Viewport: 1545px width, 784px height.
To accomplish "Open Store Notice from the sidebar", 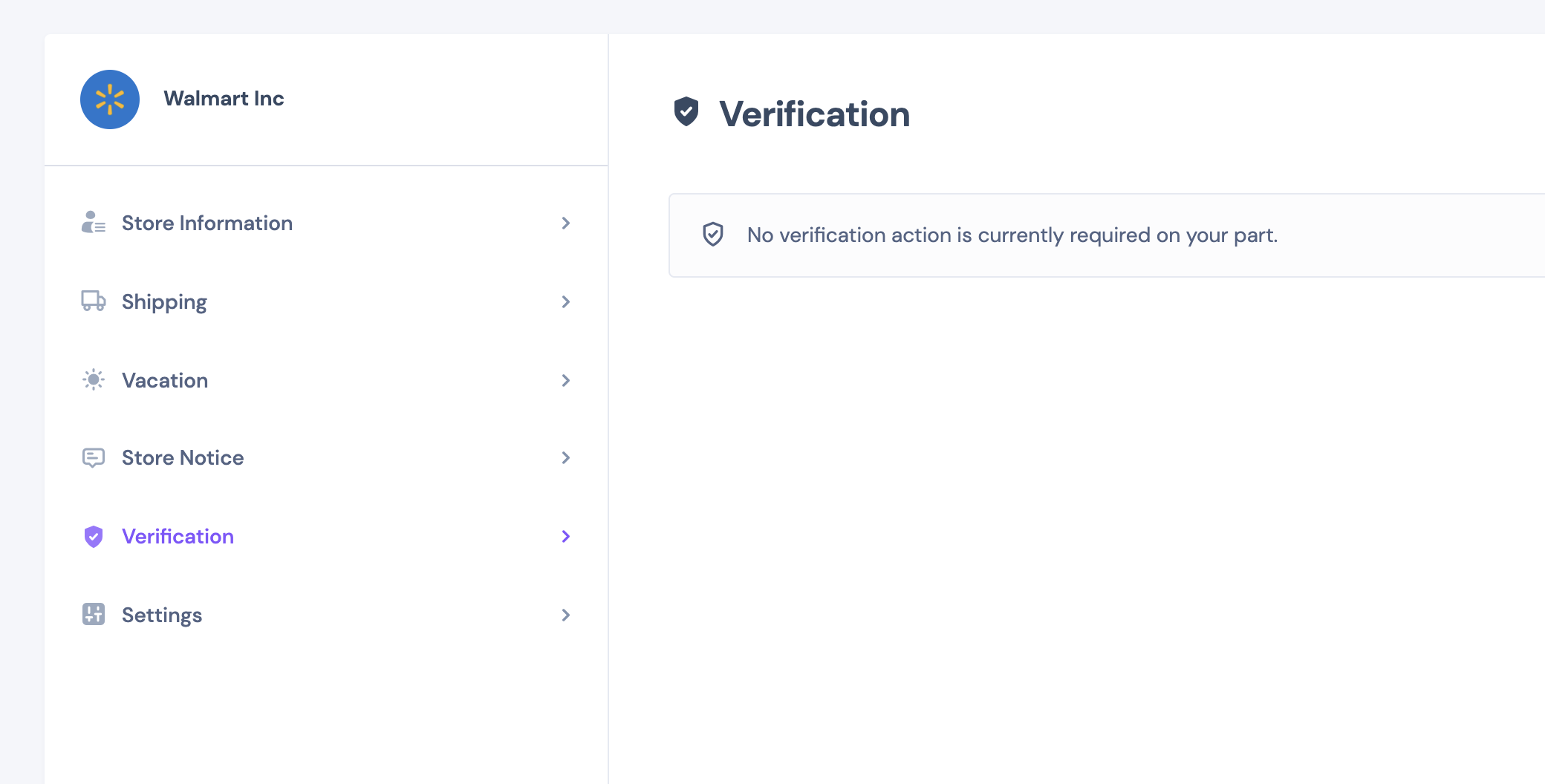I will [182, 458].
